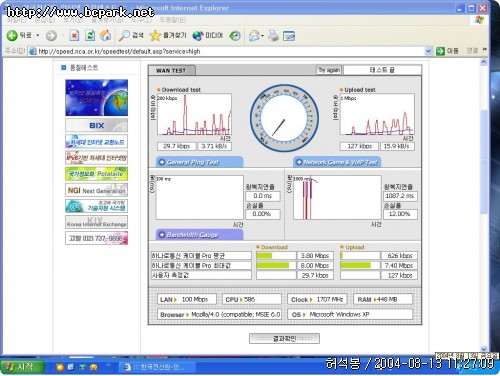Click the 29.7 kbps download speed field

coord(176,146)
